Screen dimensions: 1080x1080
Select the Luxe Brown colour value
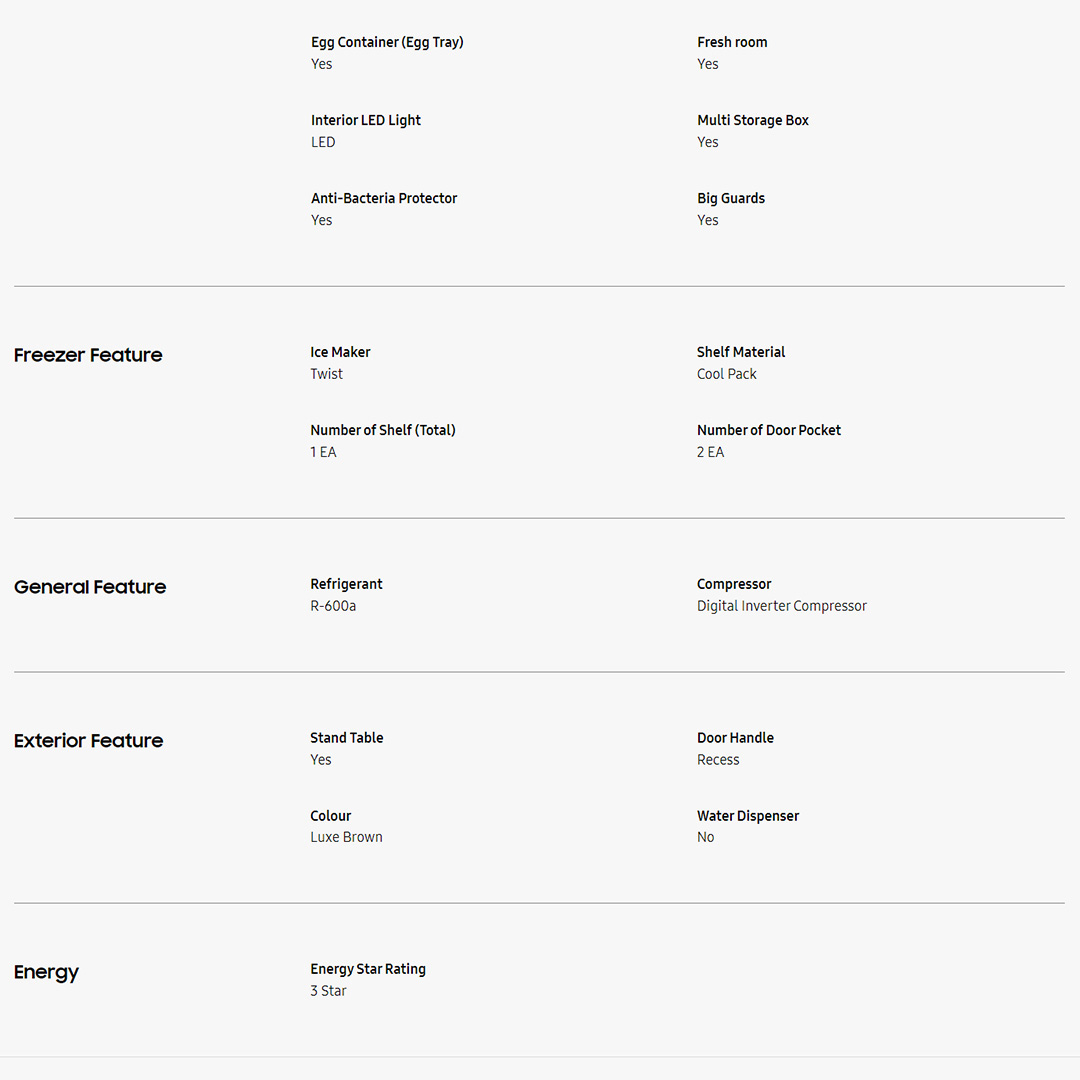tap(346, 837)
